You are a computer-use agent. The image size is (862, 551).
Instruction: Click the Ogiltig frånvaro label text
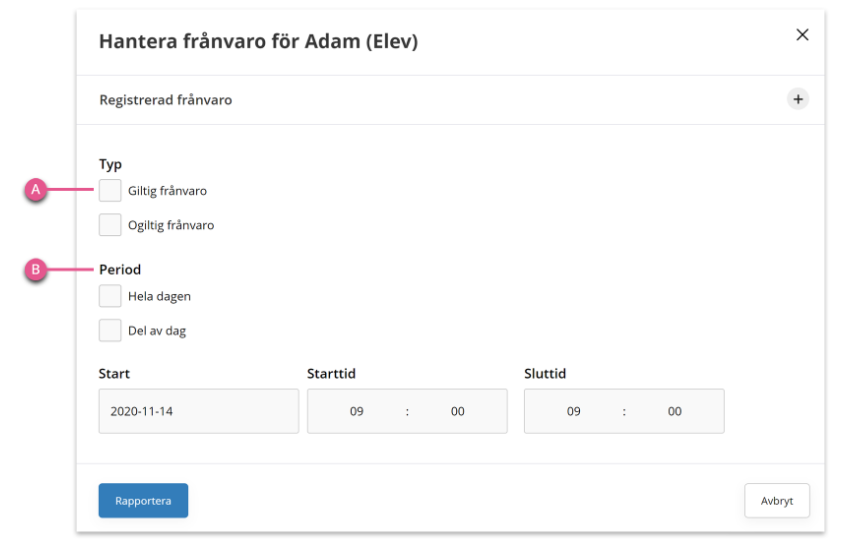click(x=171, y=225)
